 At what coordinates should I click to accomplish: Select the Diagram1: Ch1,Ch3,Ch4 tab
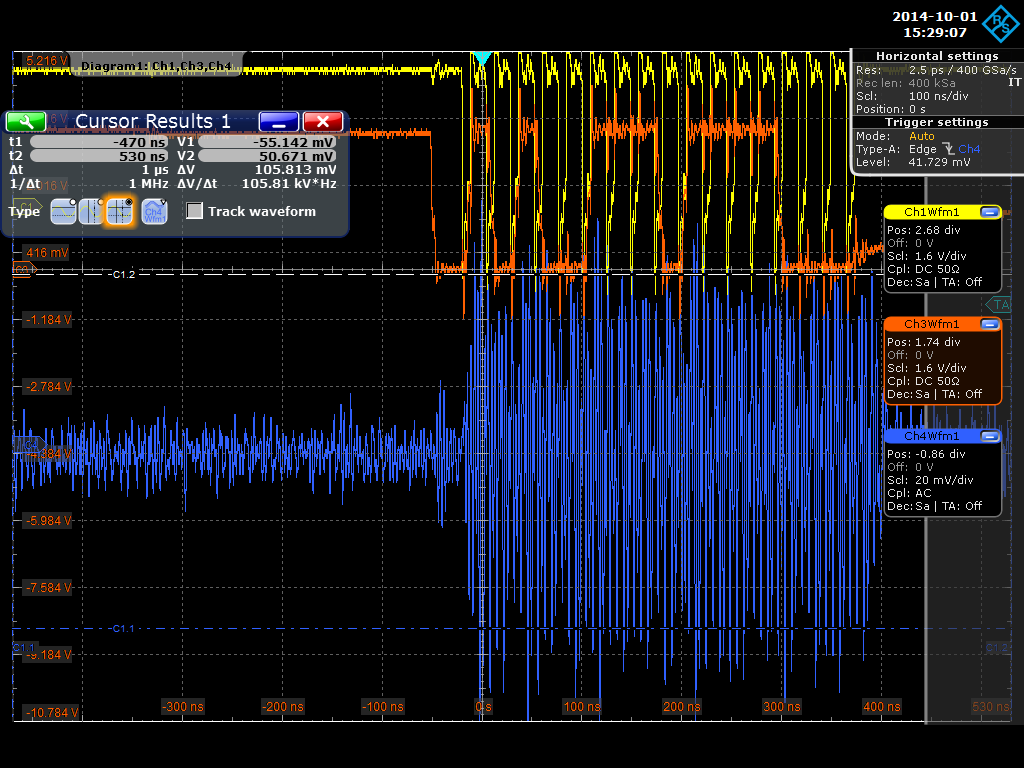coord(157,66)
